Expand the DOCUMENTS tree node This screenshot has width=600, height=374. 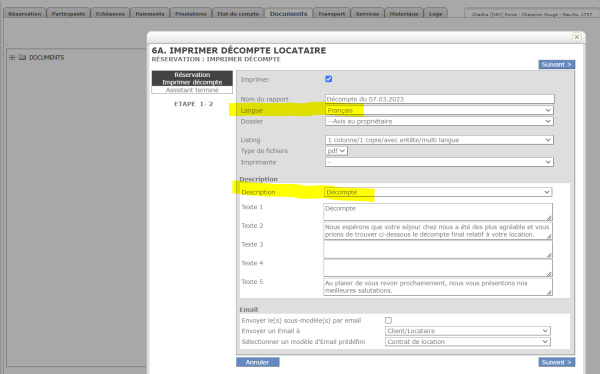[x=12, y=57]
